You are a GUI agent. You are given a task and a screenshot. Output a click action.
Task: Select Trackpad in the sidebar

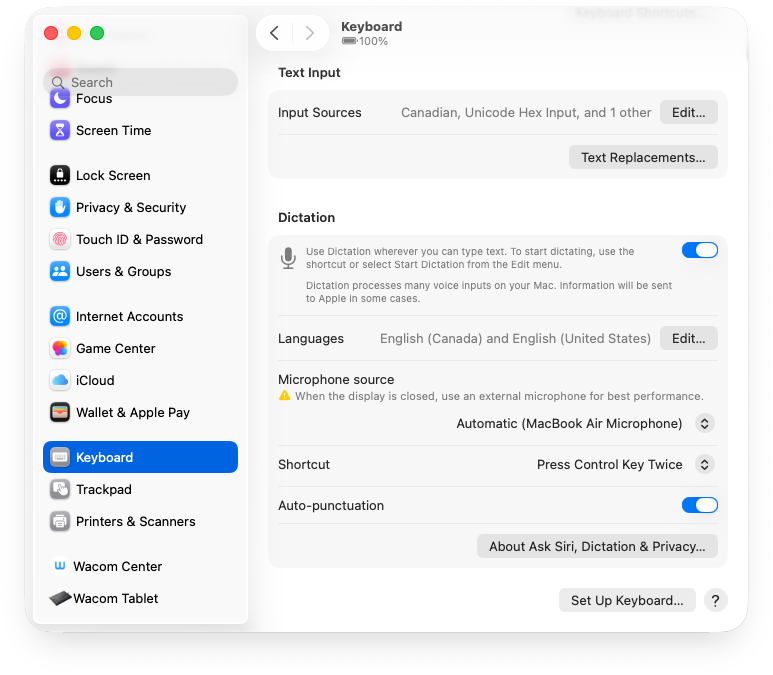140,489
